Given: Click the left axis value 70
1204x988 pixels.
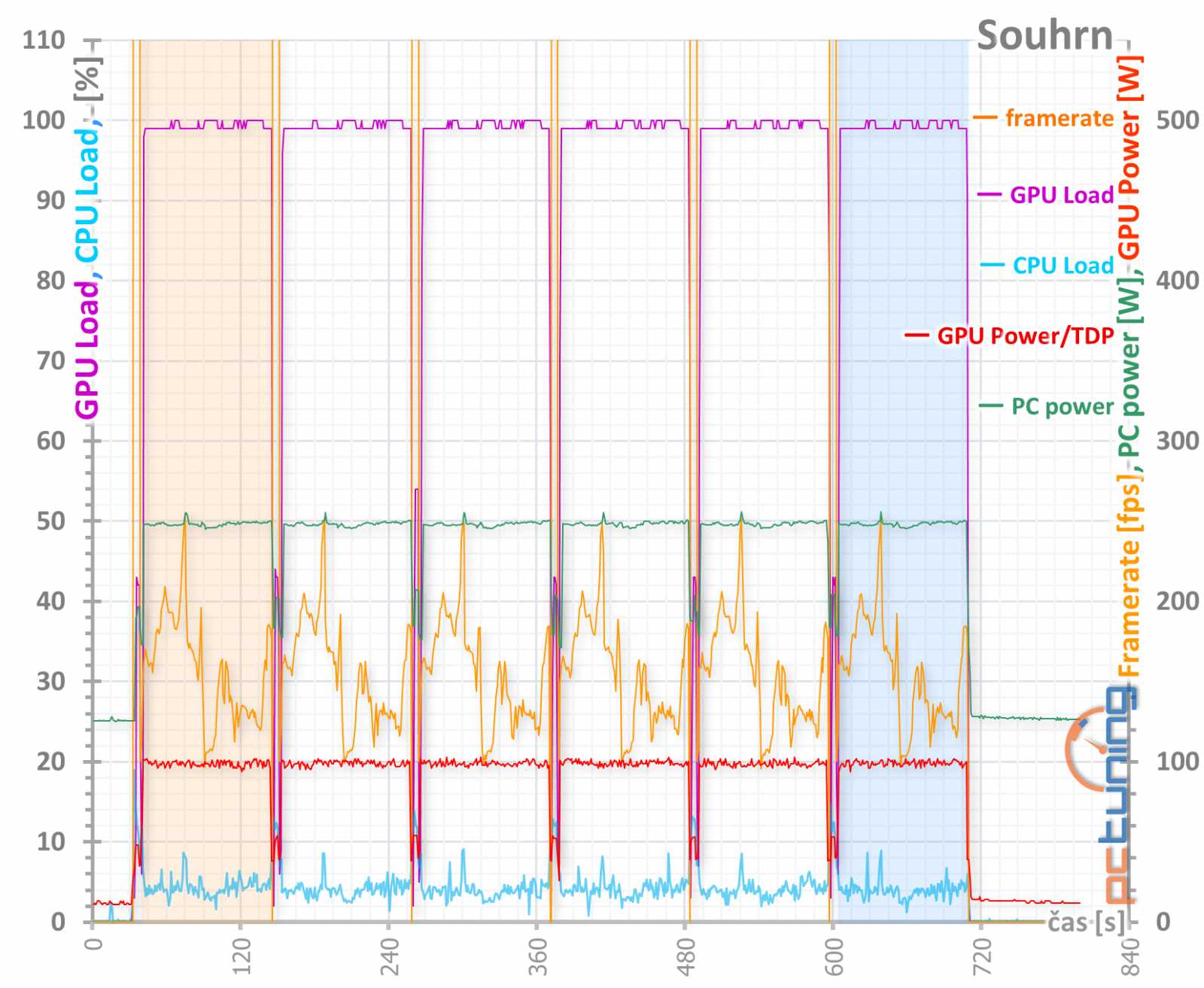Looking at the screenshot, I should [x=51, y=360].
